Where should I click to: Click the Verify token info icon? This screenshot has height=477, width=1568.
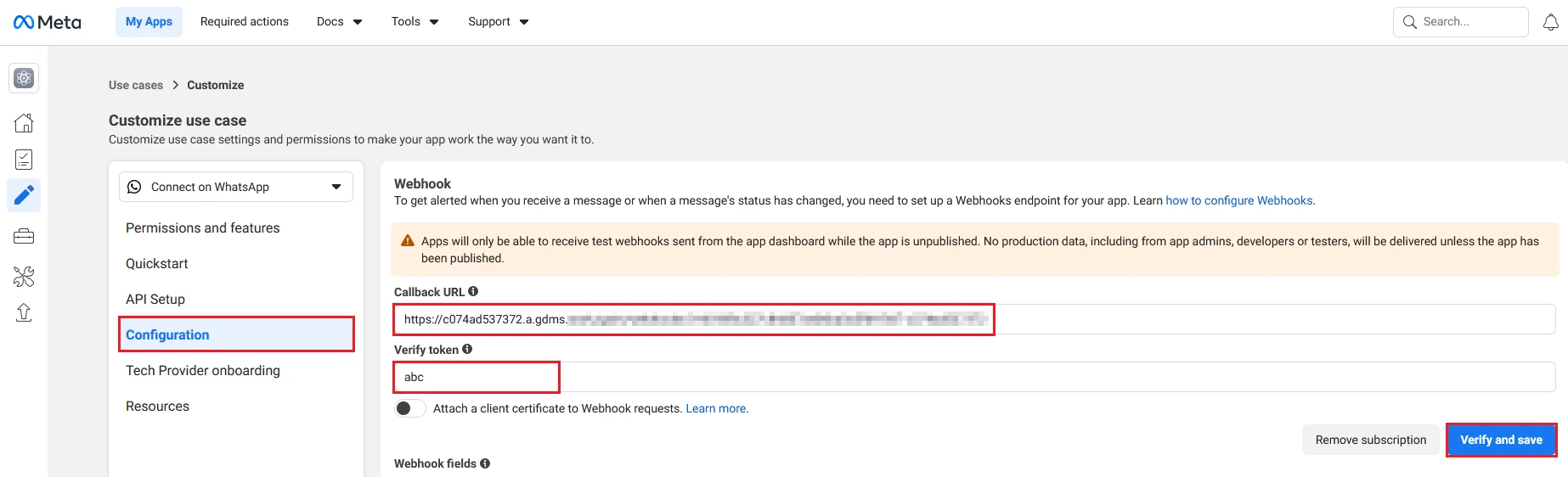(x=467, y=349)
